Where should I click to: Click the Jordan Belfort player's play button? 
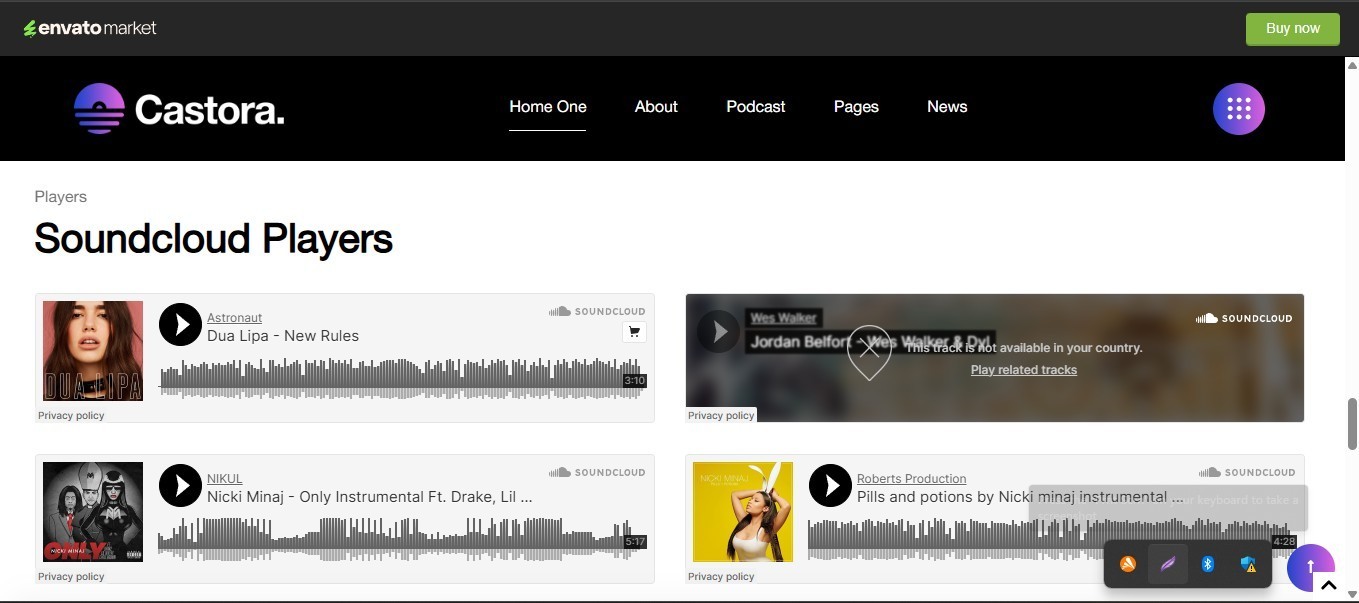point(718,331)
